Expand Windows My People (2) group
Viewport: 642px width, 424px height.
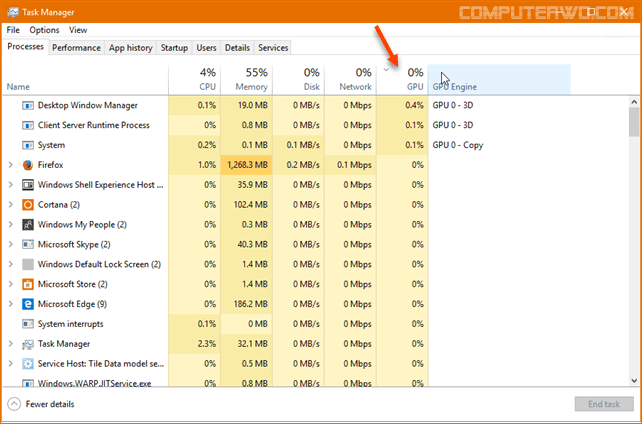[11, 225]
